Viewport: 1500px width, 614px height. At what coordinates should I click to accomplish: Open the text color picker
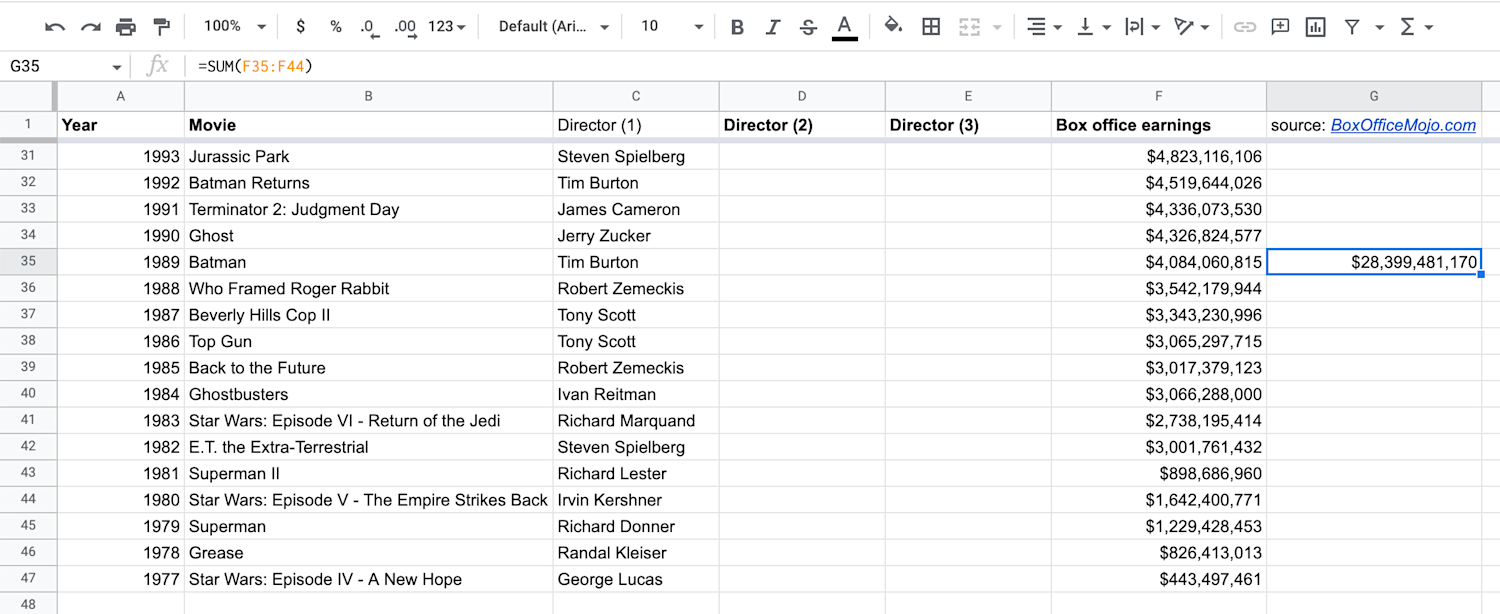(845, 27)
